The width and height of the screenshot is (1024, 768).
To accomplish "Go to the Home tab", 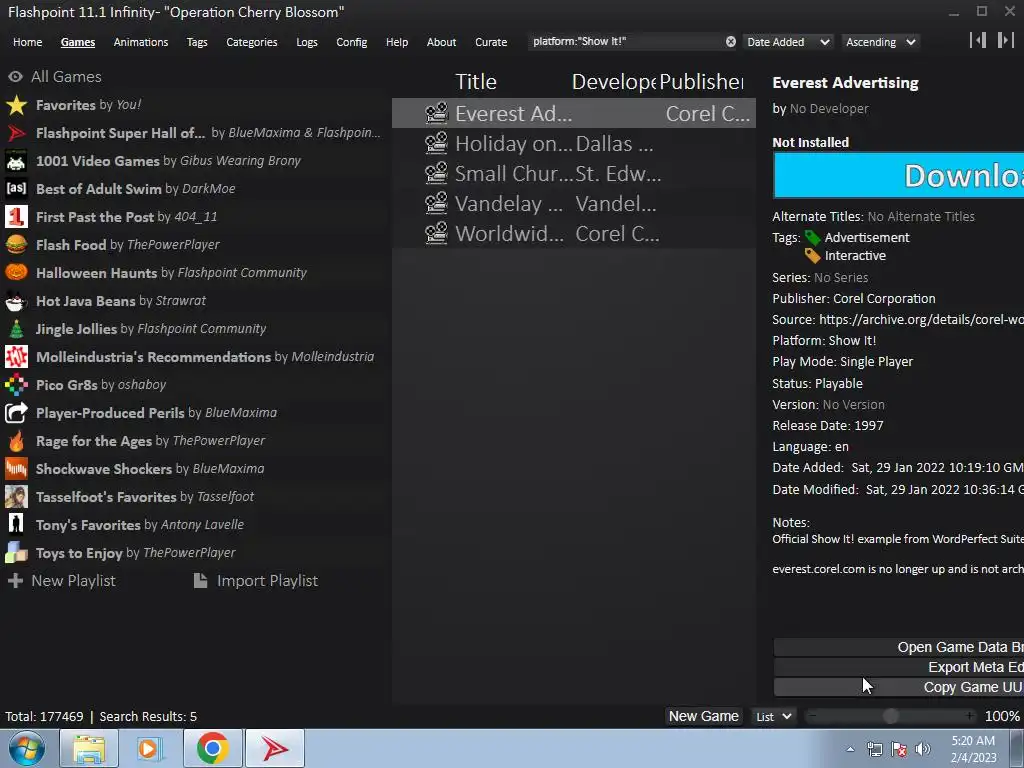I will (27, 42).
